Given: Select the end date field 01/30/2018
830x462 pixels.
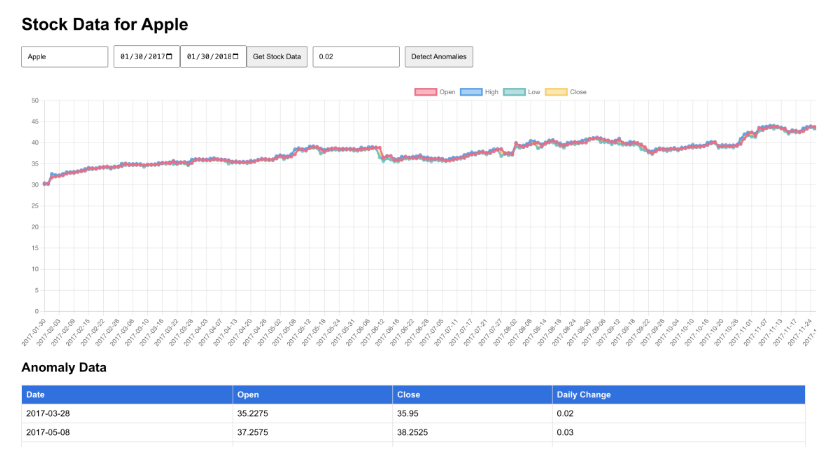Looking at the screenshot, I should coord(206,57).
